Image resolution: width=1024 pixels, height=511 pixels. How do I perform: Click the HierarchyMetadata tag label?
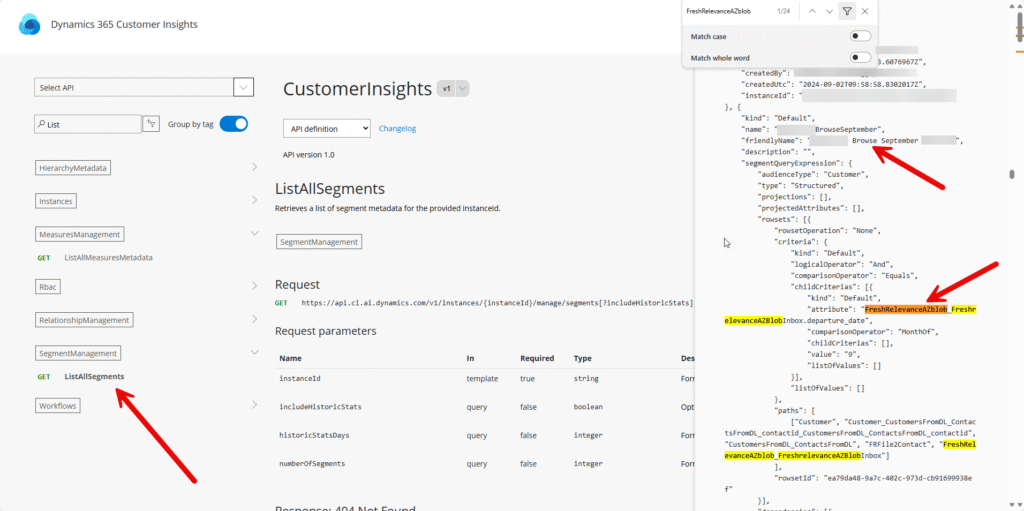tap(72, 168)
